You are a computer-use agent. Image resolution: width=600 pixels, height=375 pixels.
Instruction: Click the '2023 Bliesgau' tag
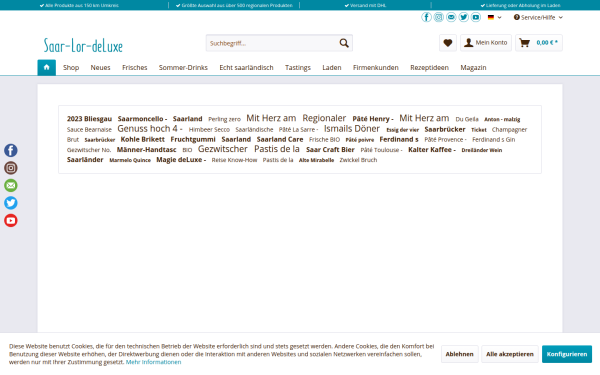(90, 119)
